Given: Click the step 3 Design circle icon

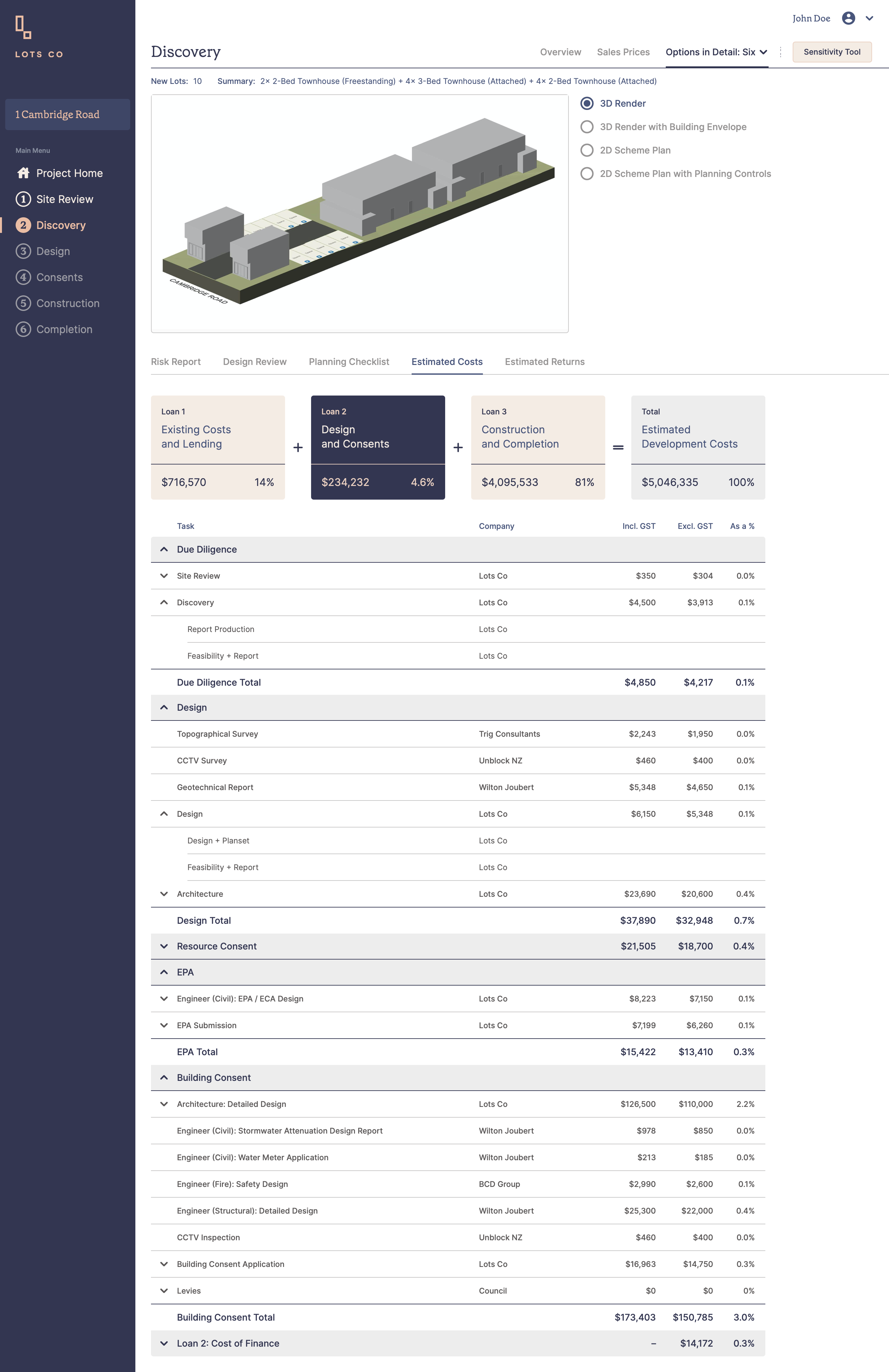Looking at the screenshot, I should (23, 251).
